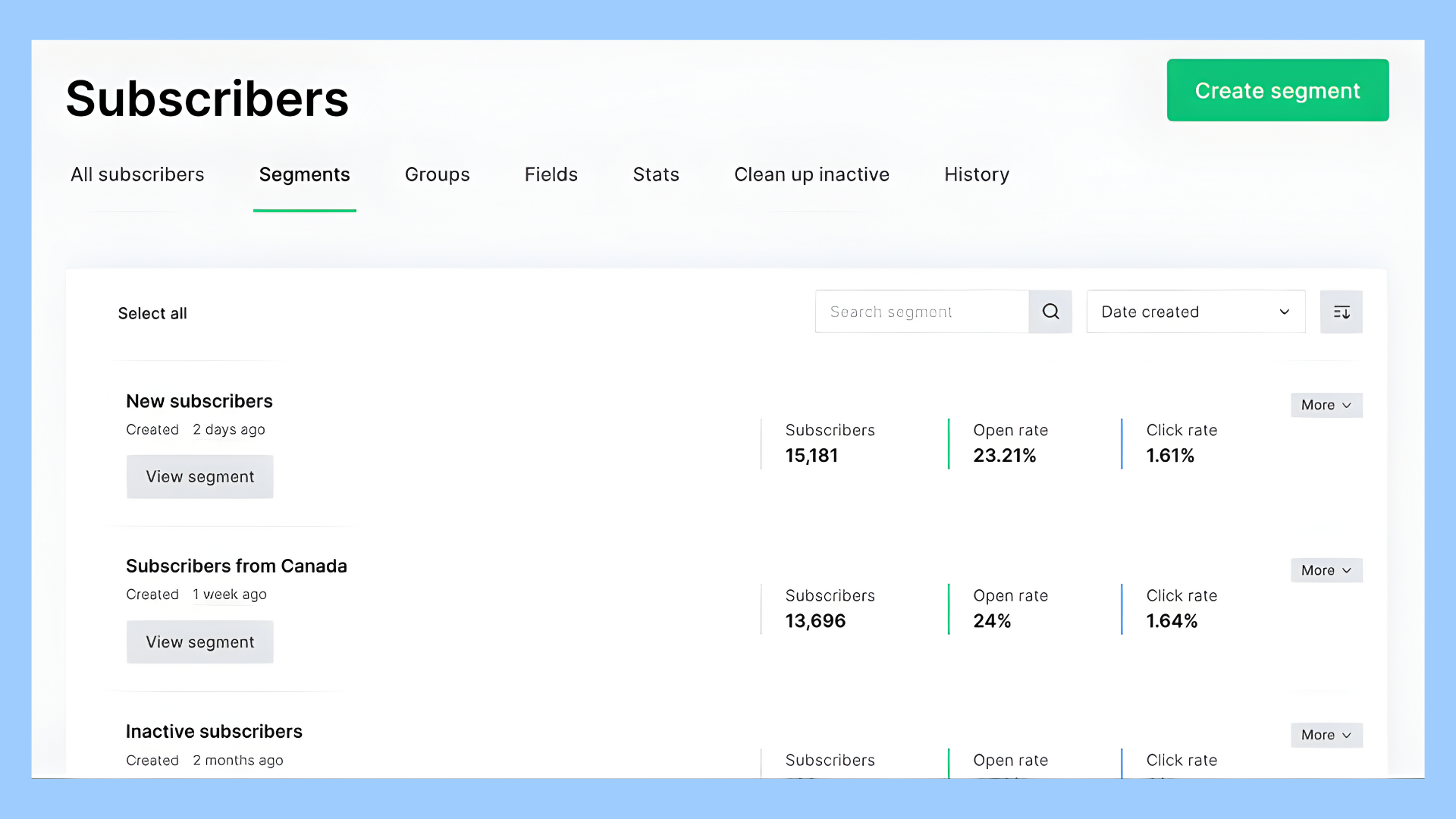This screenshot has height=819, width=1456.
Task: View the History tab
Action: [976, 174]
